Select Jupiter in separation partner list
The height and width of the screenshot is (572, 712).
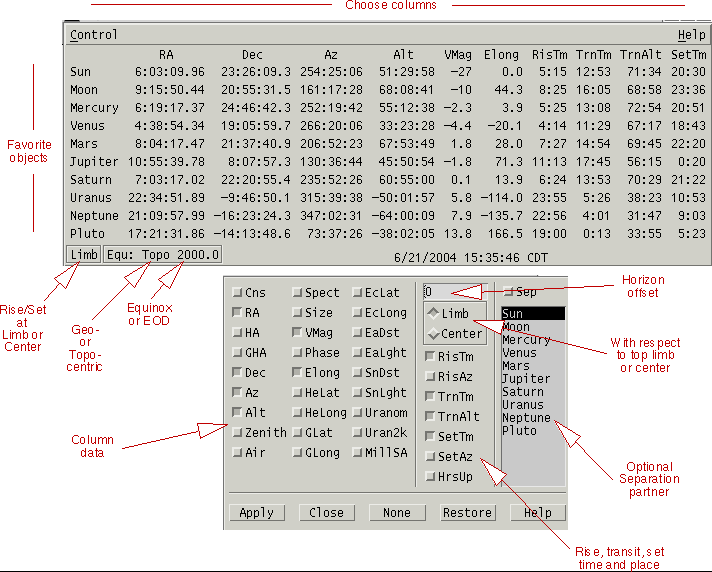[x=525, y=379]
